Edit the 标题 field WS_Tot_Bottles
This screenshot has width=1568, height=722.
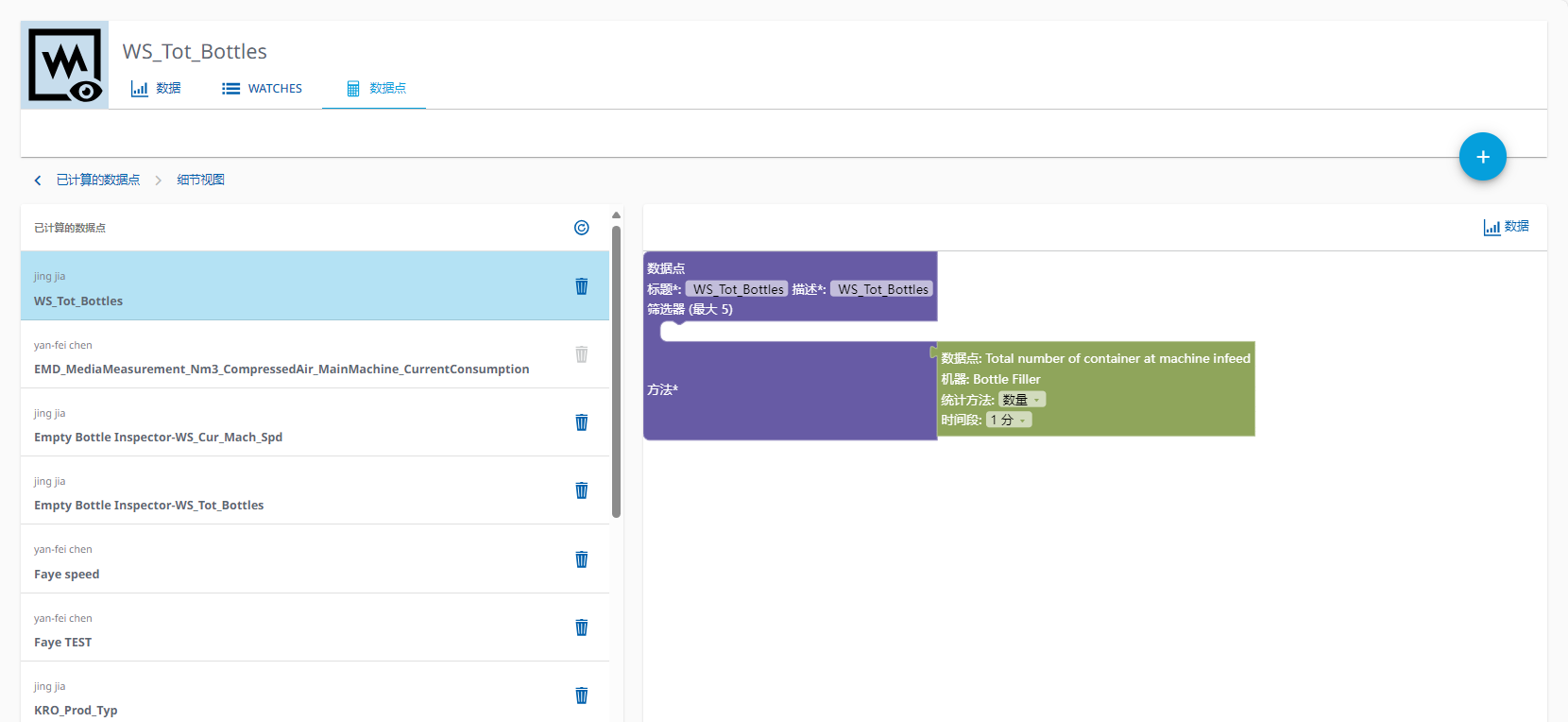pos(738,289)
